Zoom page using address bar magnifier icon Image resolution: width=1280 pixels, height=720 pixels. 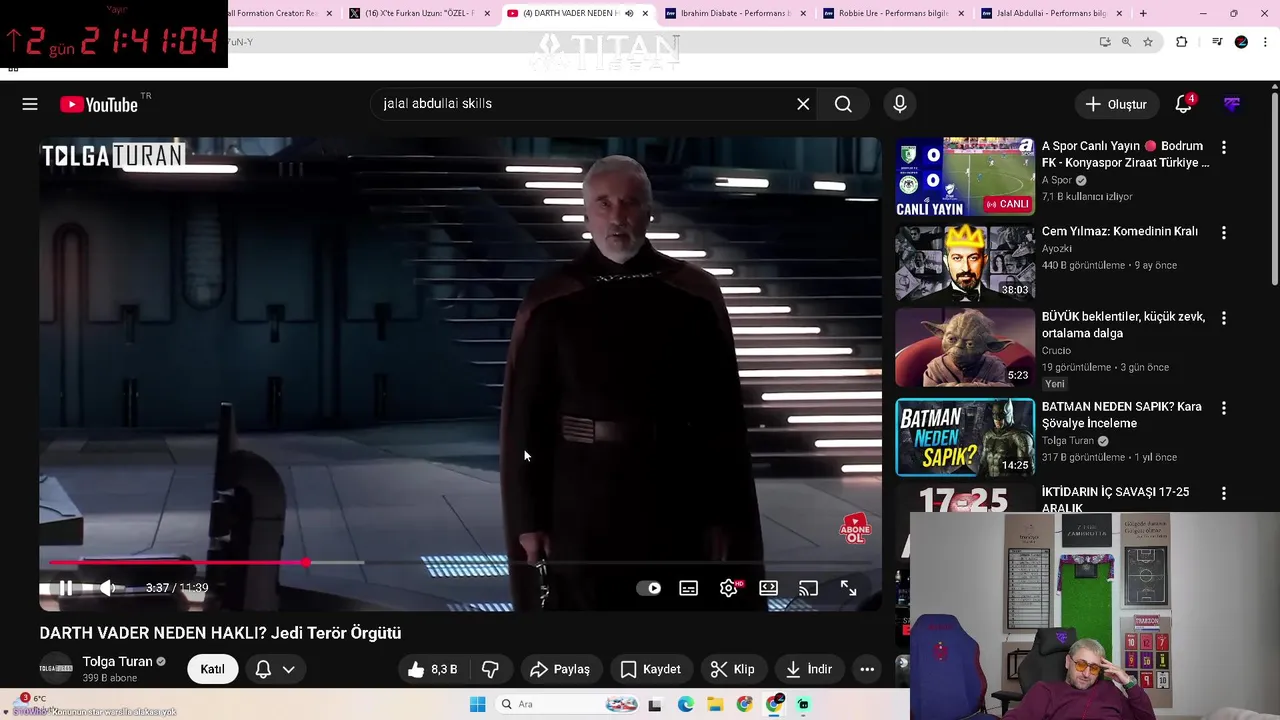(1126, 42)
